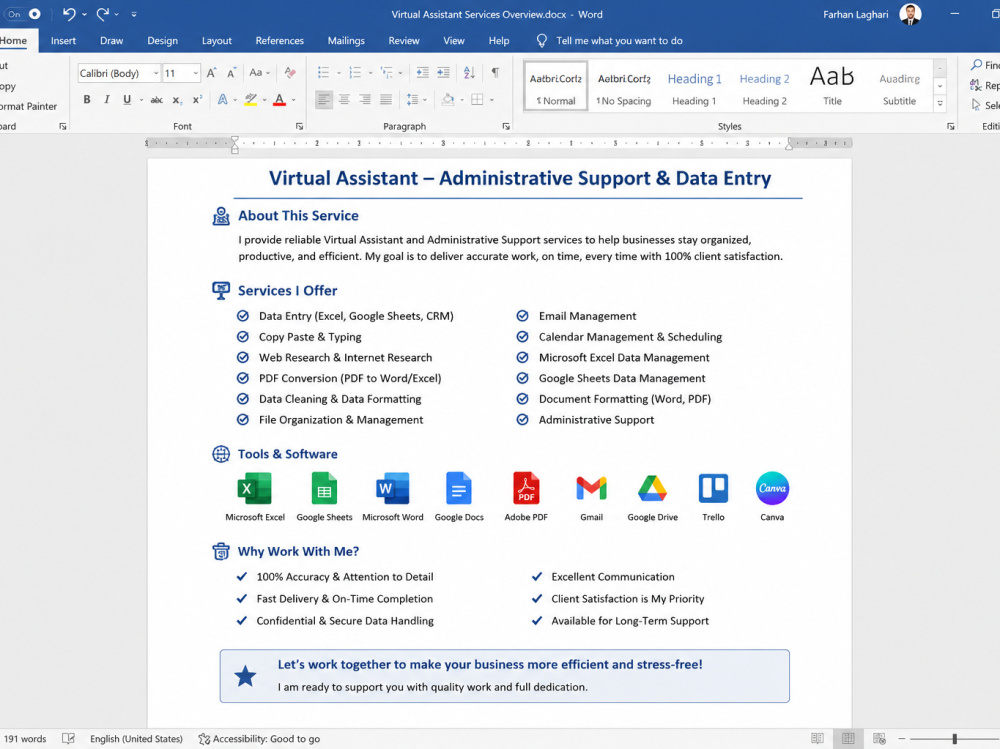Open the Borders dropdown arrow
This screenshot has width=1000, height=749.
(x=492, y=100)
